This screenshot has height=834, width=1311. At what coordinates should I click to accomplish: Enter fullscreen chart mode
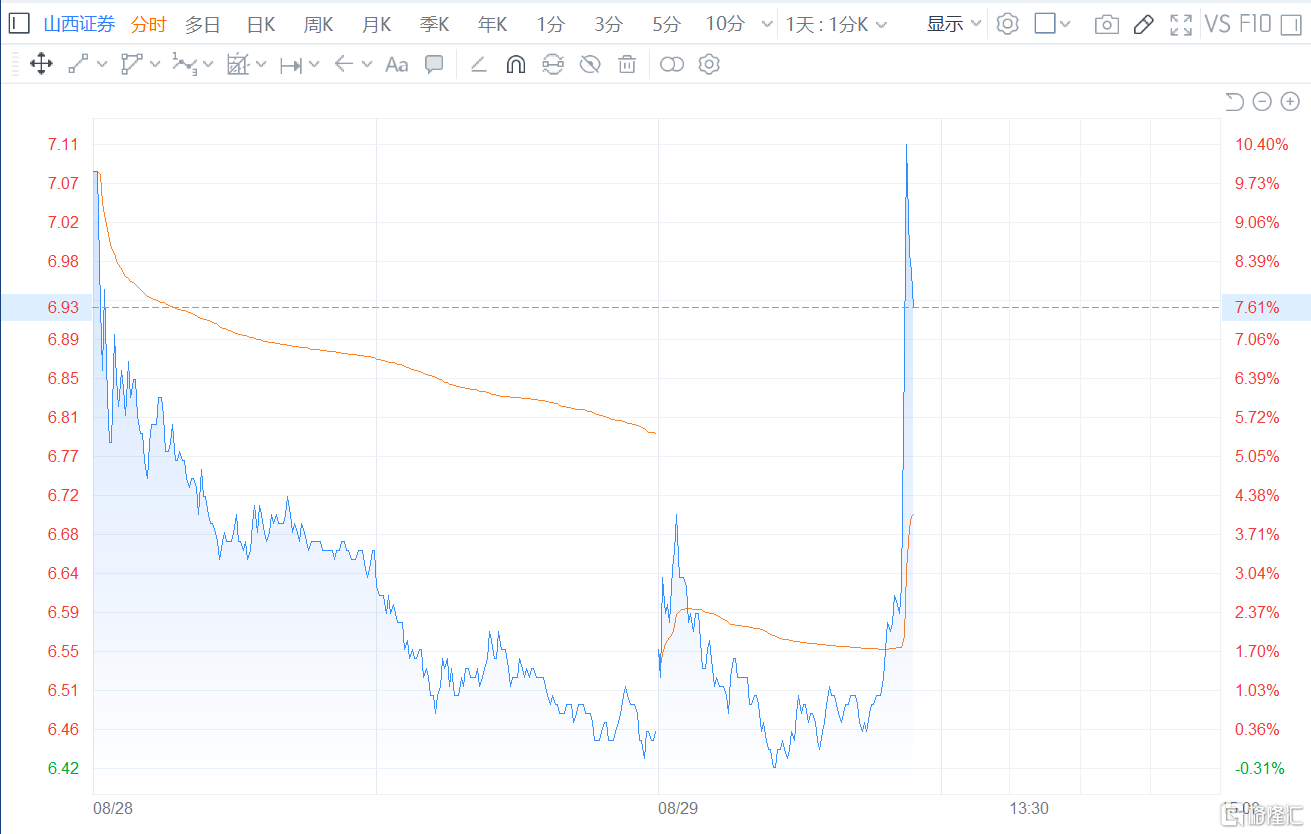(x=1181, y=25)
